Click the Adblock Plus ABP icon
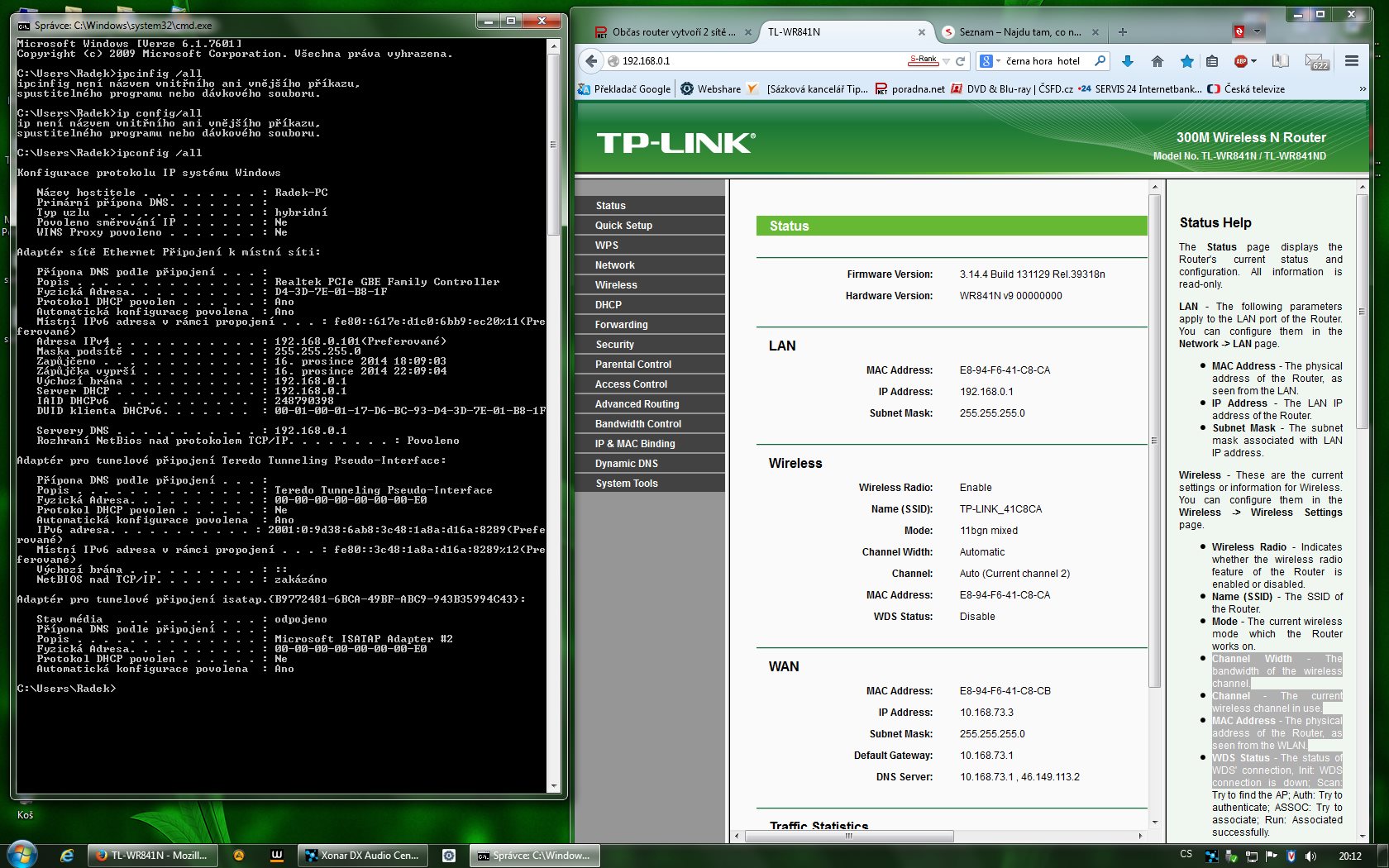The image size is (1389, 868). [x=1241, y=61]
